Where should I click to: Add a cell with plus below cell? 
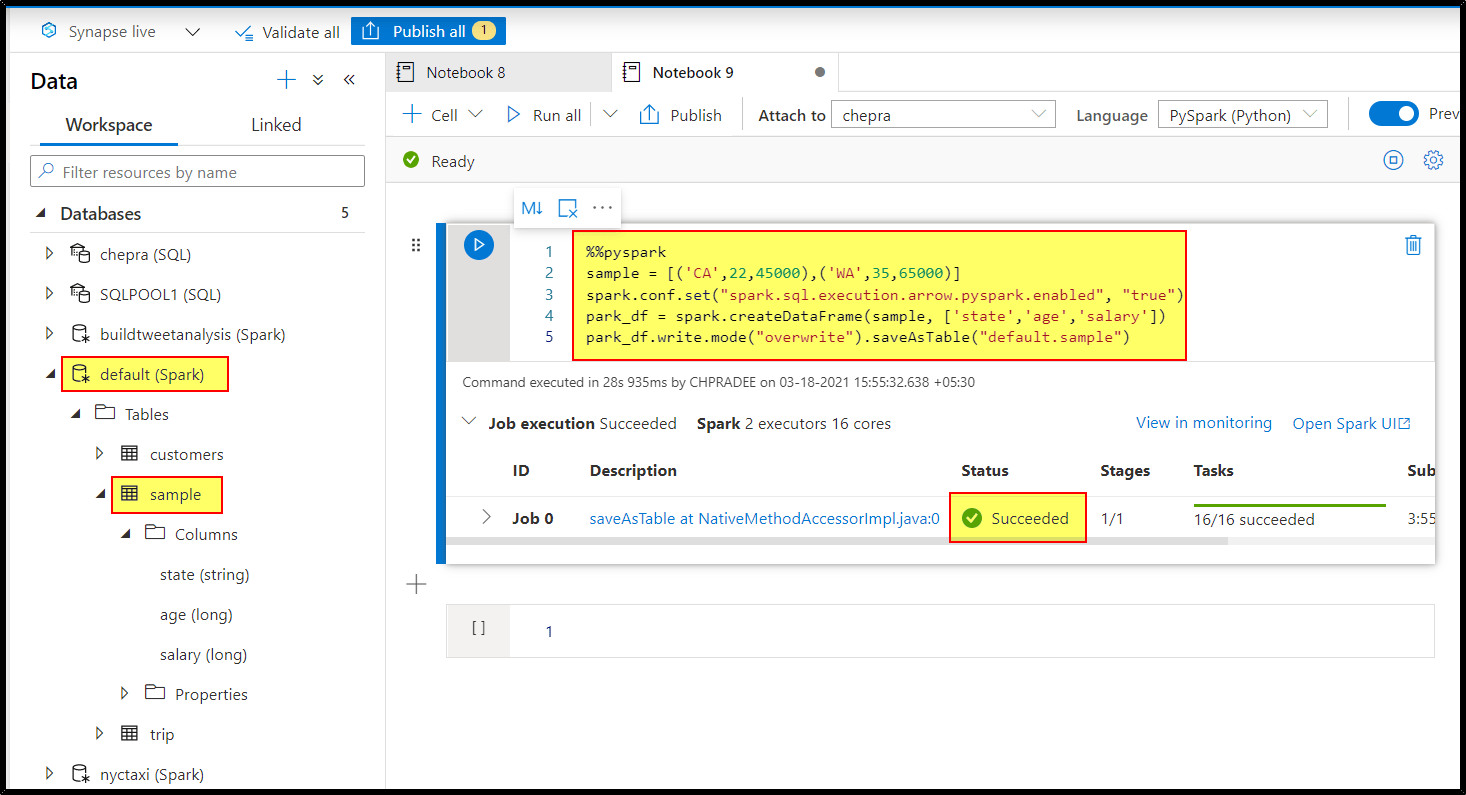[x=416, y=585]
